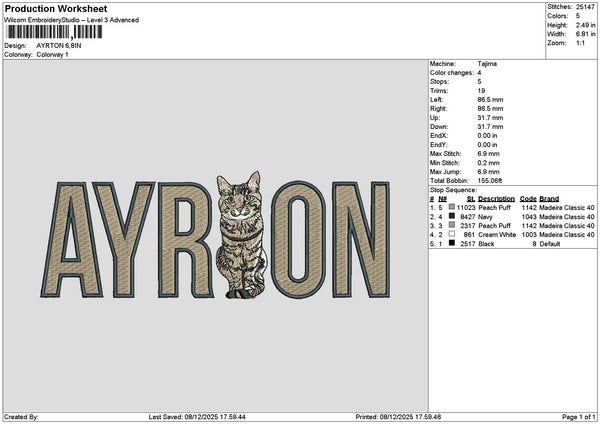Click the Colors value 5

coord(577,16)
